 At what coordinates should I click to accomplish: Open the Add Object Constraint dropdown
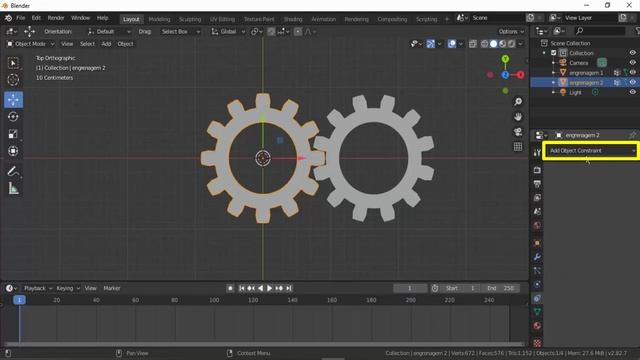click(591, 151)
